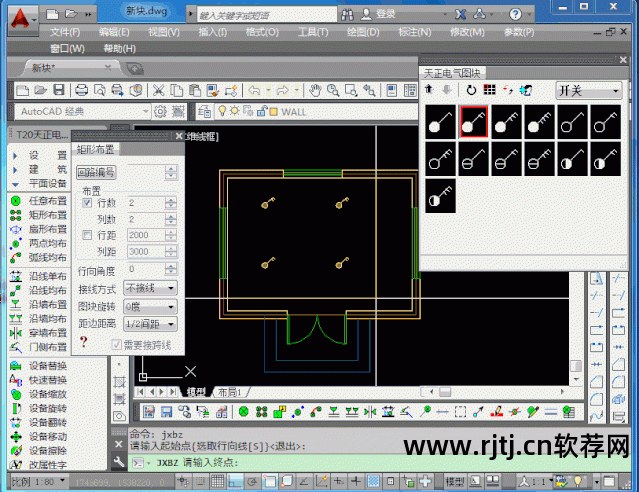The image size is (639, 492).
Task: Toggle the 行数 checkbox
Action: (87, 203)
